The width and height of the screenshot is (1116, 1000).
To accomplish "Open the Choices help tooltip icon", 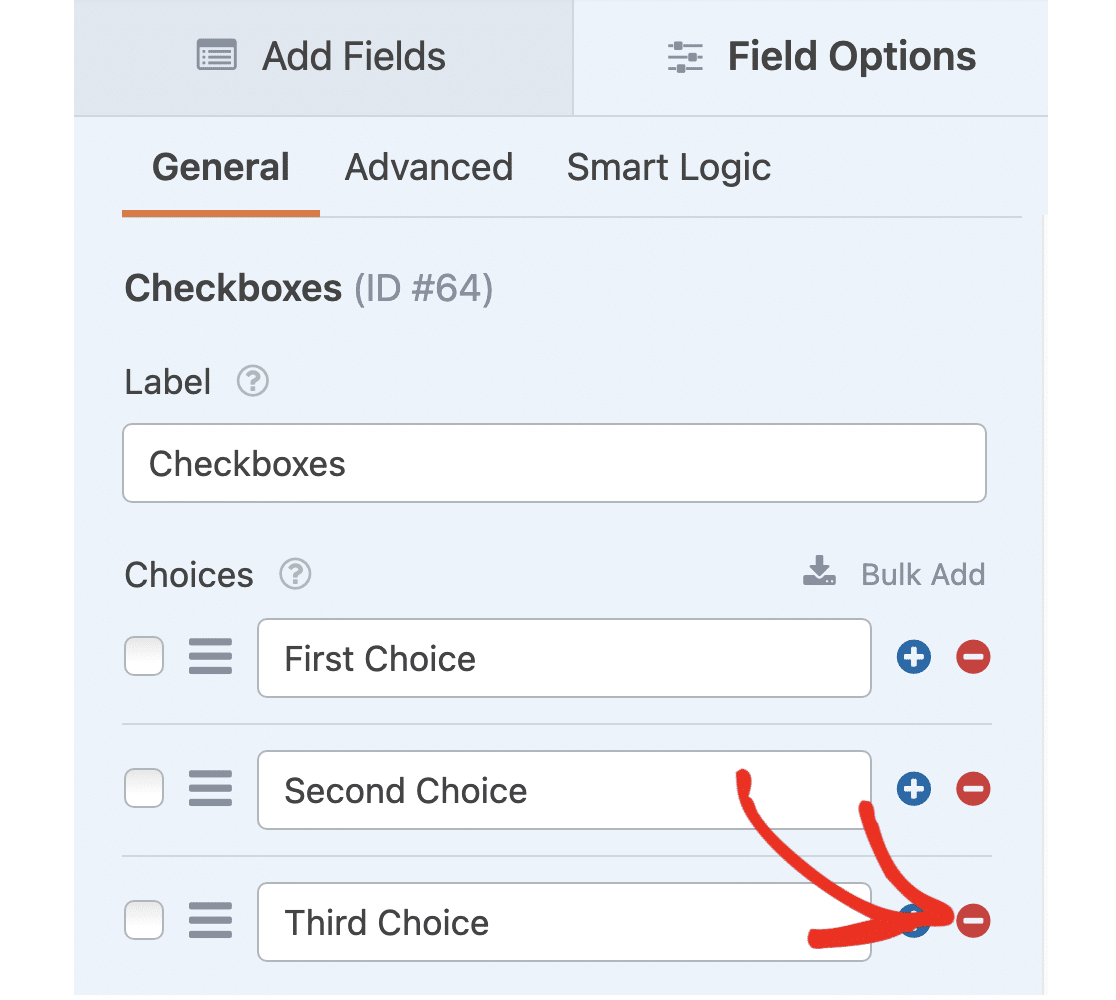I will (294, 574).
